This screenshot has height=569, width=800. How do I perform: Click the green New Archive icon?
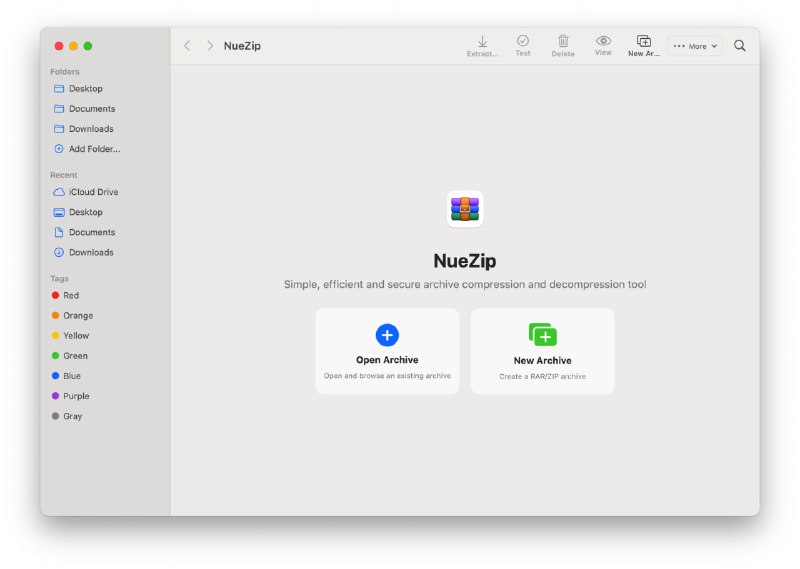[x=542, y=335]
